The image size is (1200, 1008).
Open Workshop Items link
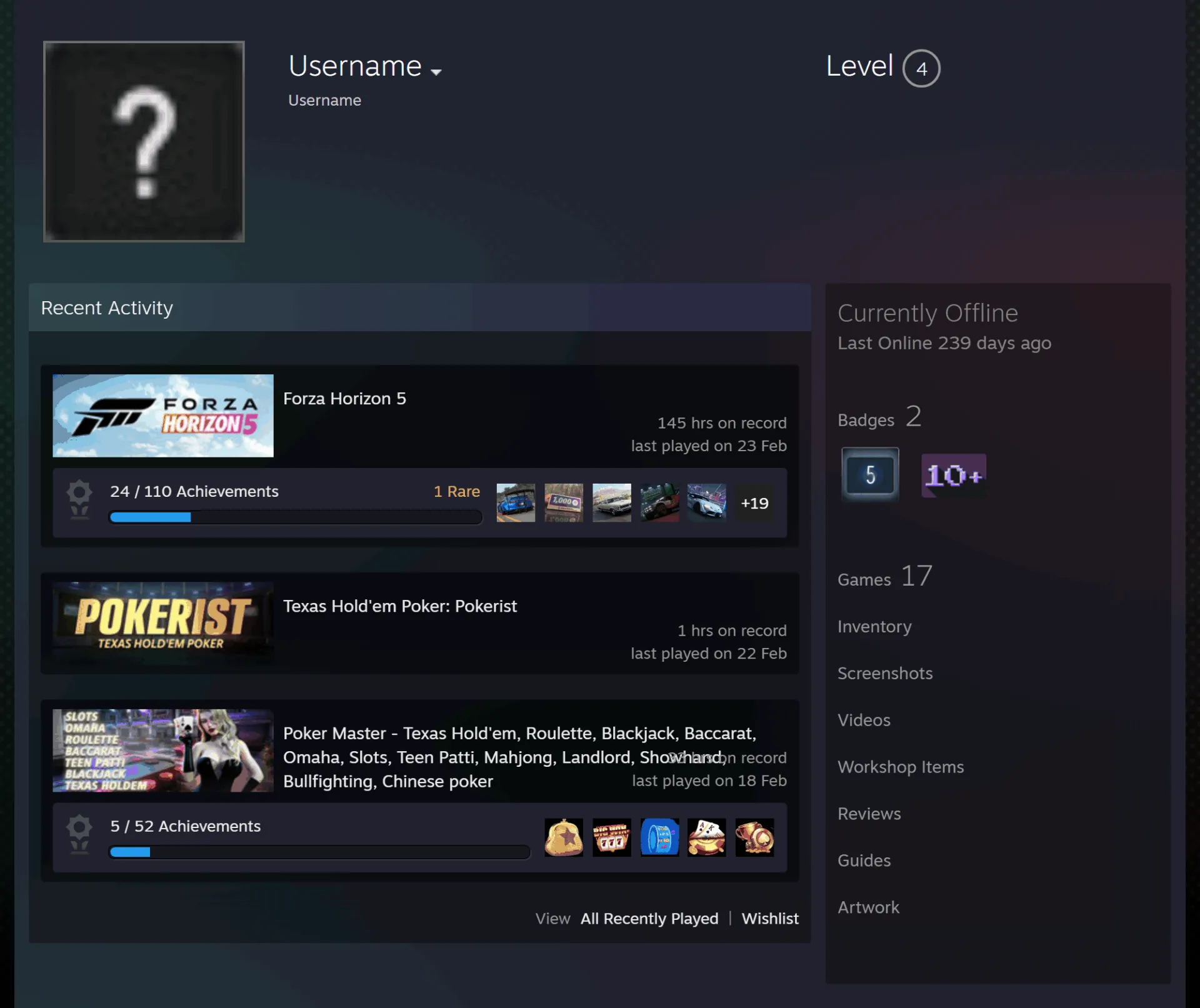(901, 767)
